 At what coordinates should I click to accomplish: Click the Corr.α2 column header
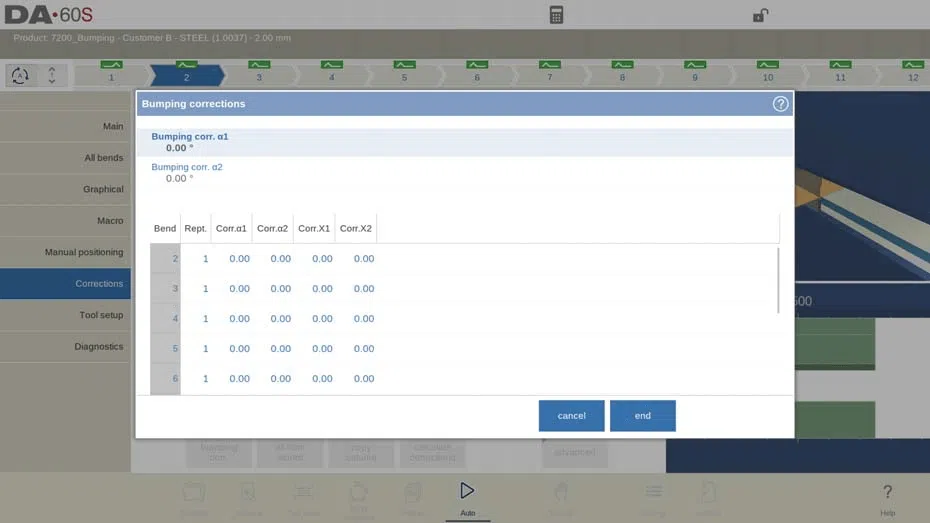click(272, 228)
